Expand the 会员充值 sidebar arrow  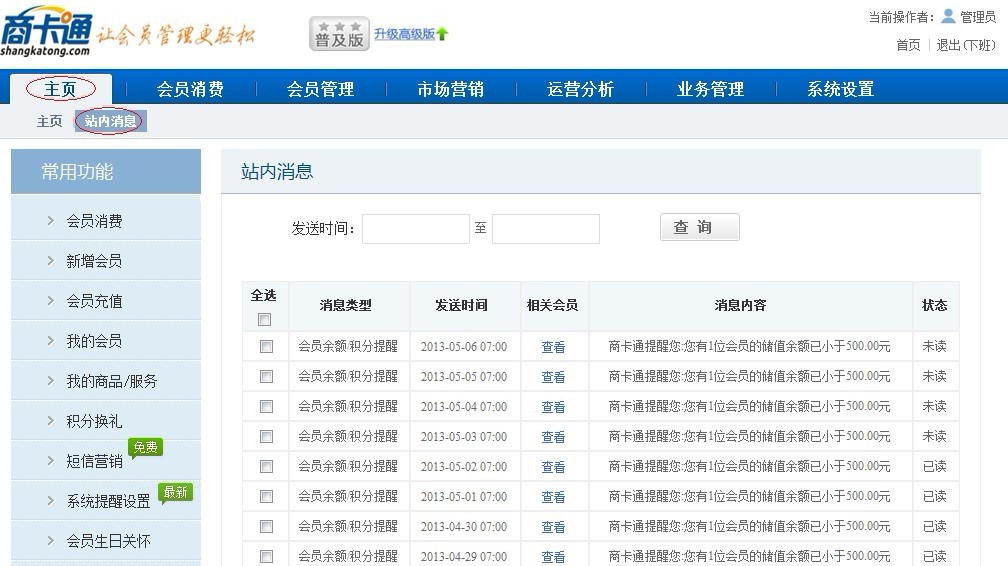[x=50, y=301]
